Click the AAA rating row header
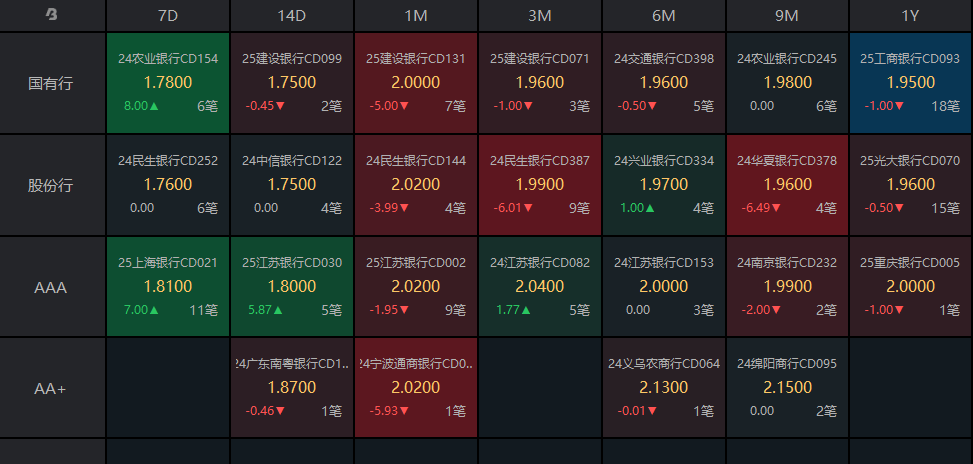Viewport: 973px width, 464px height. tap(52, 287)
